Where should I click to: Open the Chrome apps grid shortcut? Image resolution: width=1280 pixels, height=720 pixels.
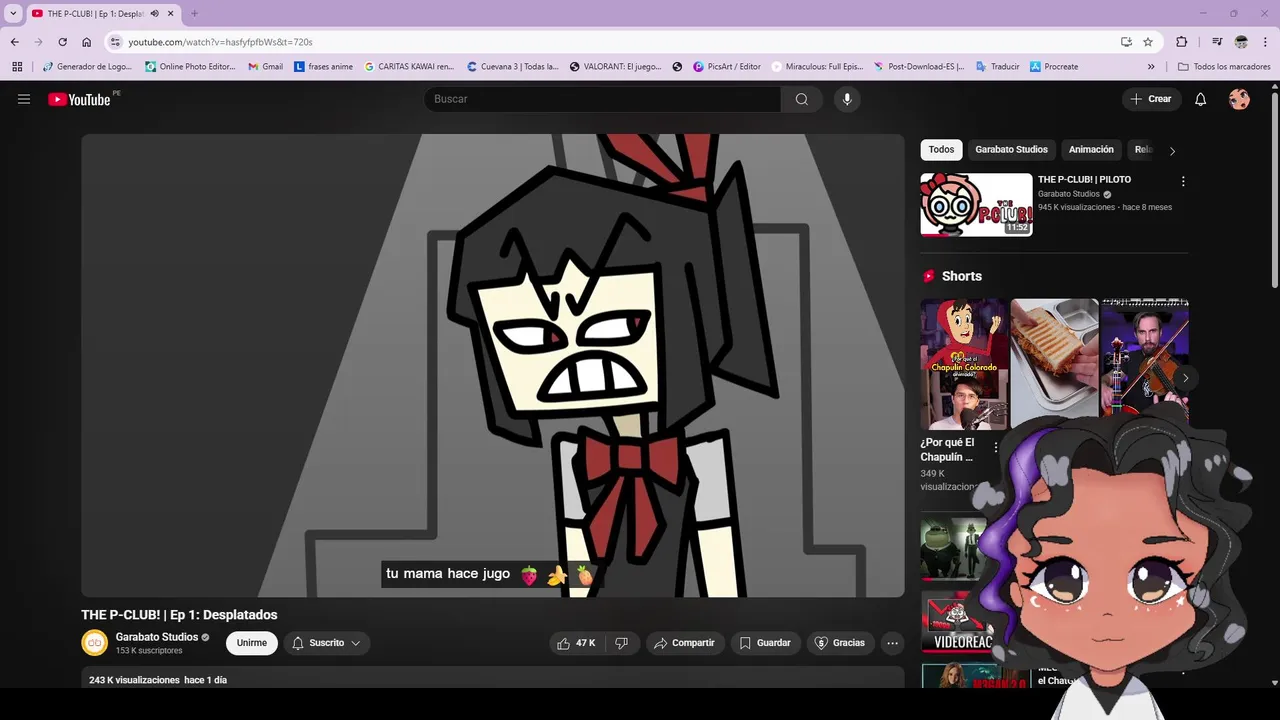coord(17,67)
